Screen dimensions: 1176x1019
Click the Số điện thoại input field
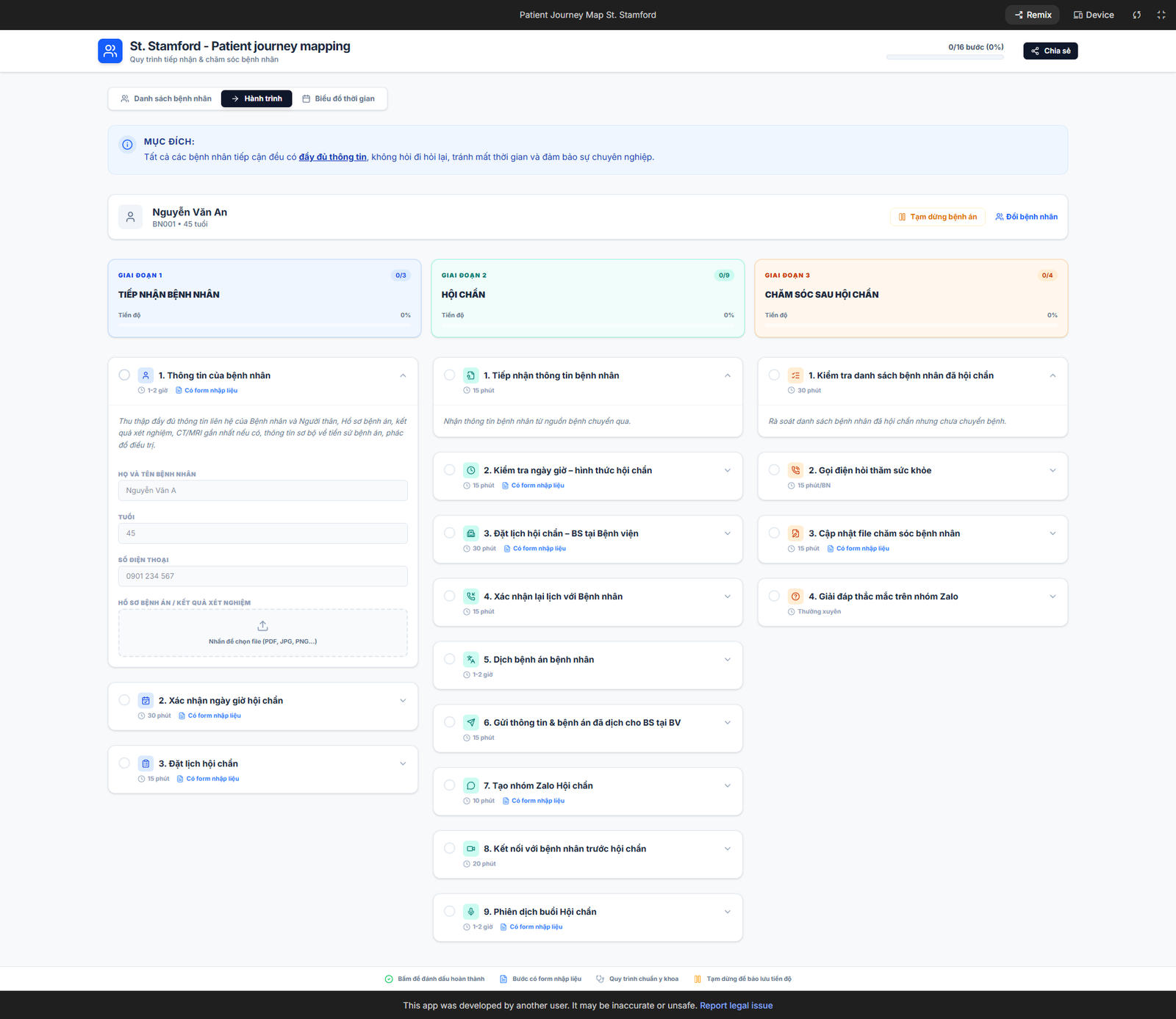[262, 576]
